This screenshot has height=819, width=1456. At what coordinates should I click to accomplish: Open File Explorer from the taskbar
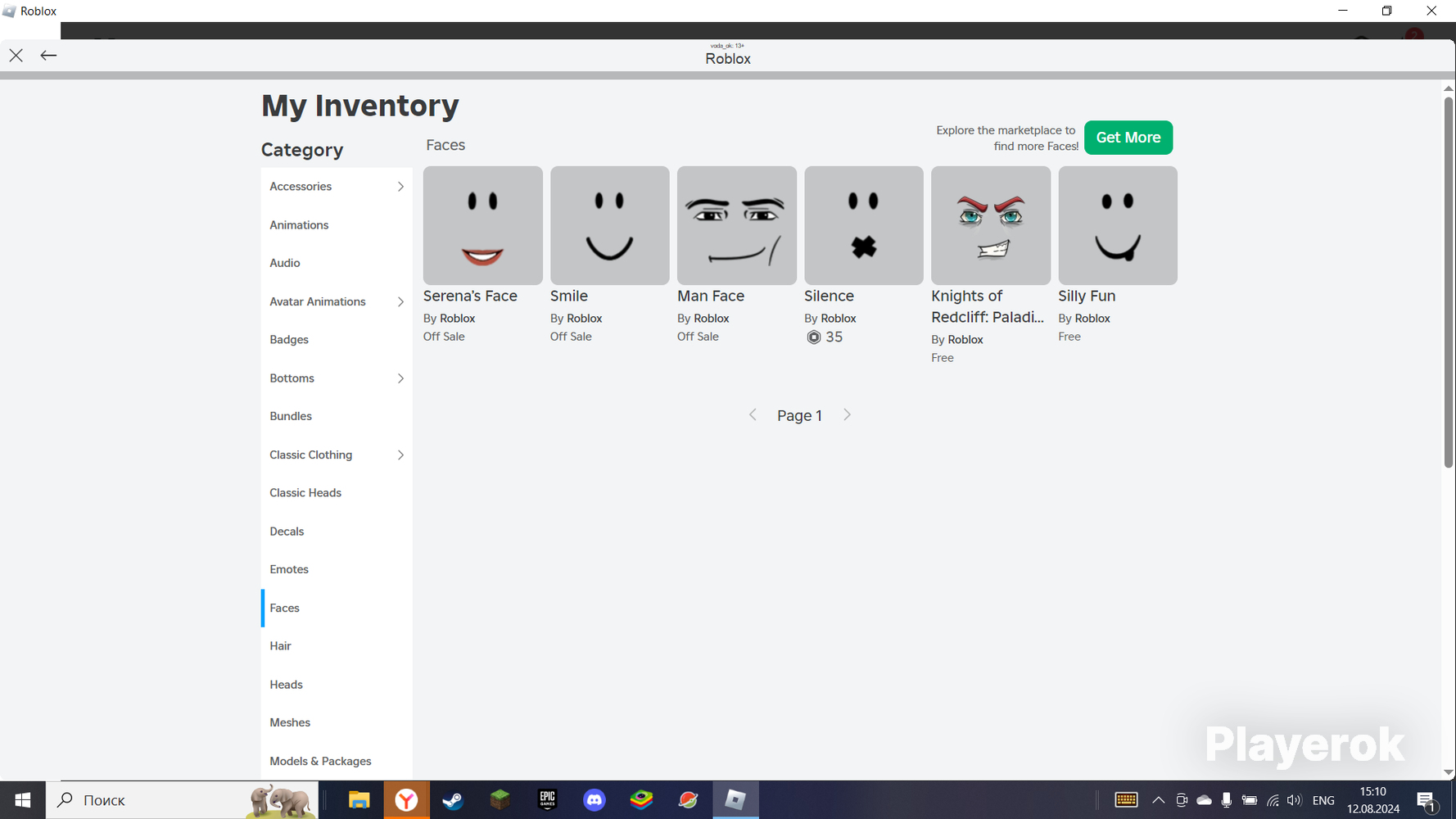359,800
